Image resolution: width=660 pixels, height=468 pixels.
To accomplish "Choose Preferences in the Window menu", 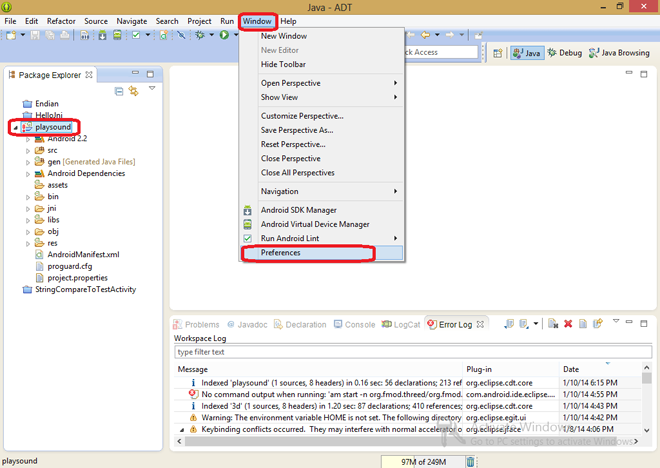I will point(281,253).
